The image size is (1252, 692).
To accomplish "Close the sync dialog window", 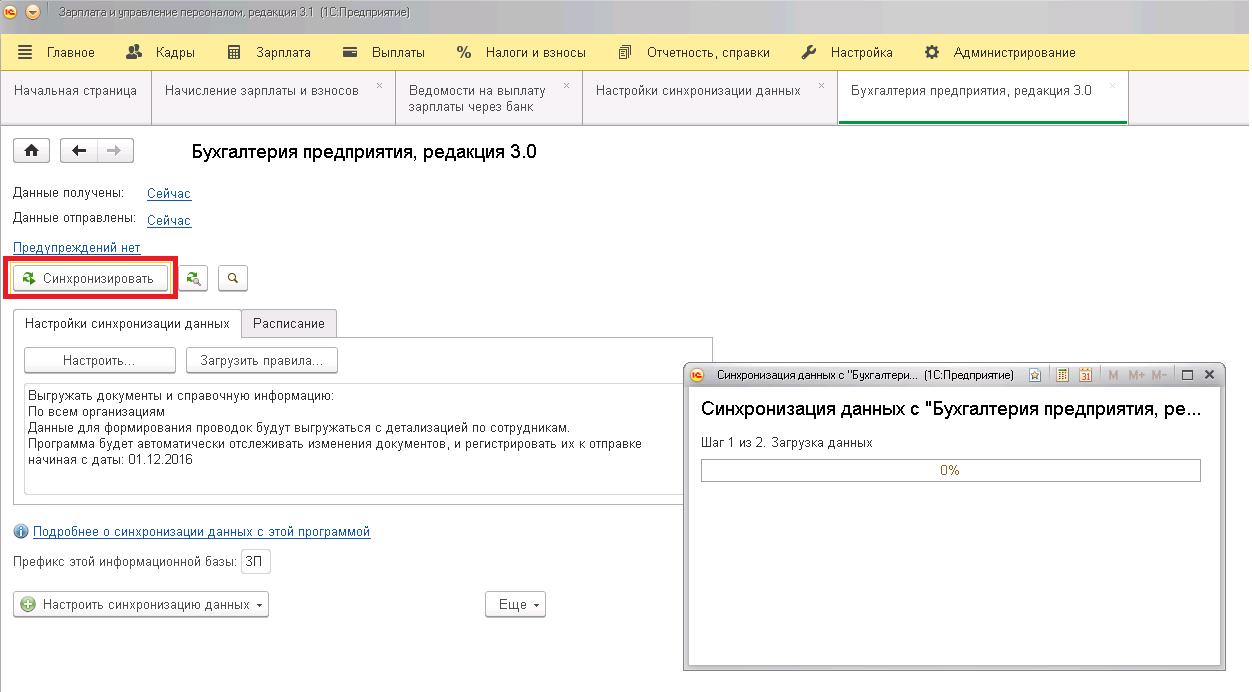I will 1209,375.
